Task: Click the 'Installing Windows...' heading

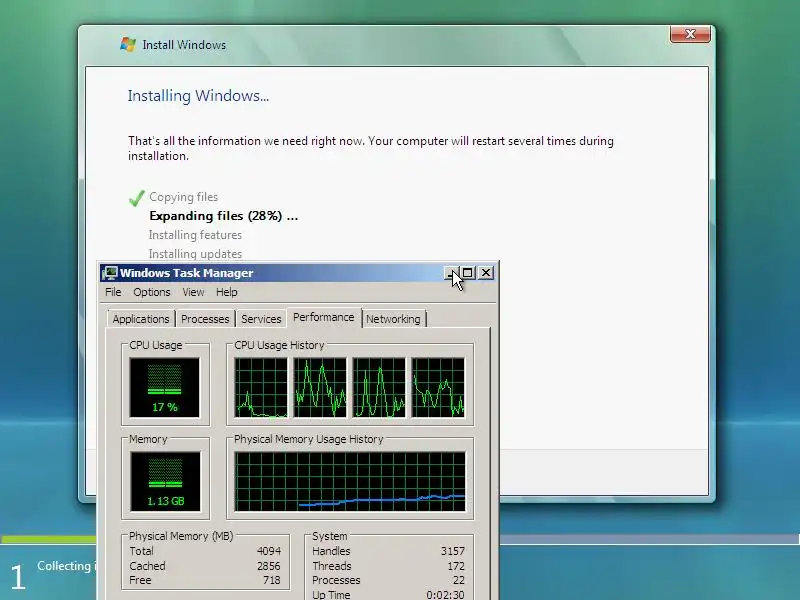Action: pyautogui.click(x=198, y=96)
